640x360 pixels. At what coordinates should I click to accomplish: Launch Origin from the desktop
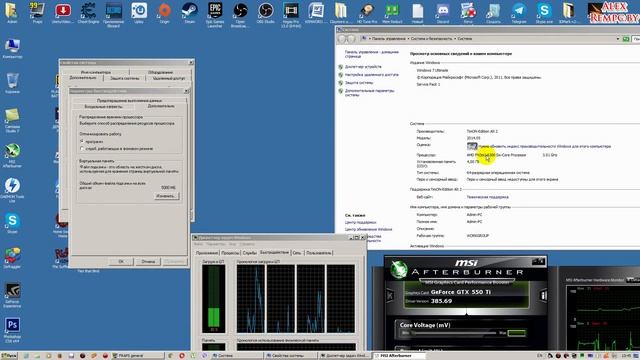[x=164, y=12]
